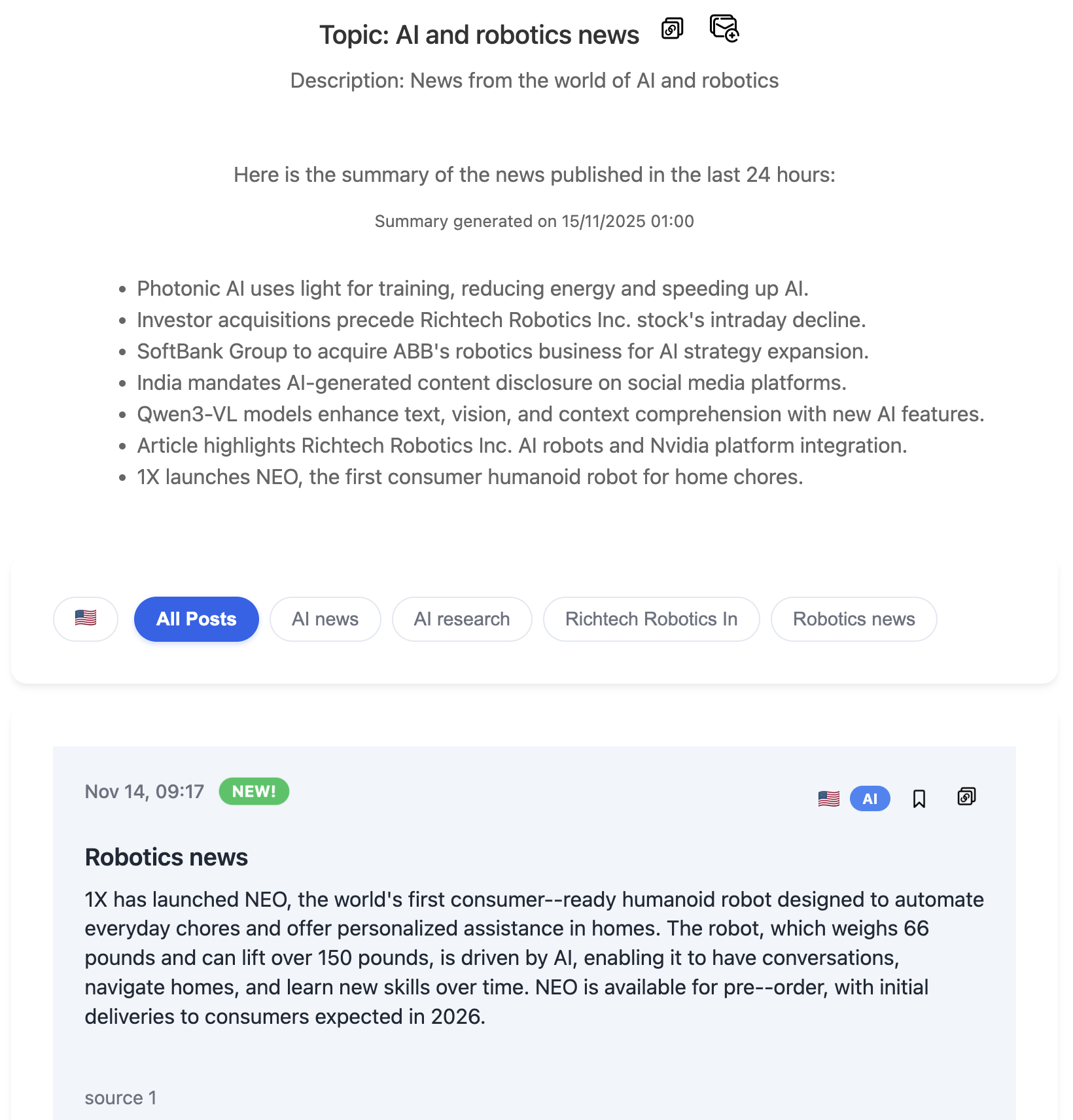This screenshot has height=1120, width=1073.
Task: Select the All Posts filter
Action: click(x=196, y=619)
